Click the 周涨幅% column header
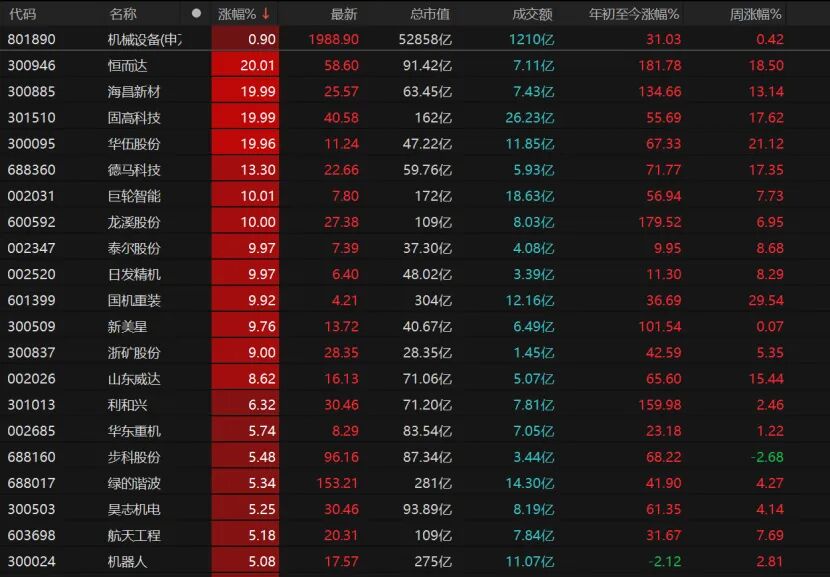Image resolution: width=830 pixels, height=577 pixels. 756,14
